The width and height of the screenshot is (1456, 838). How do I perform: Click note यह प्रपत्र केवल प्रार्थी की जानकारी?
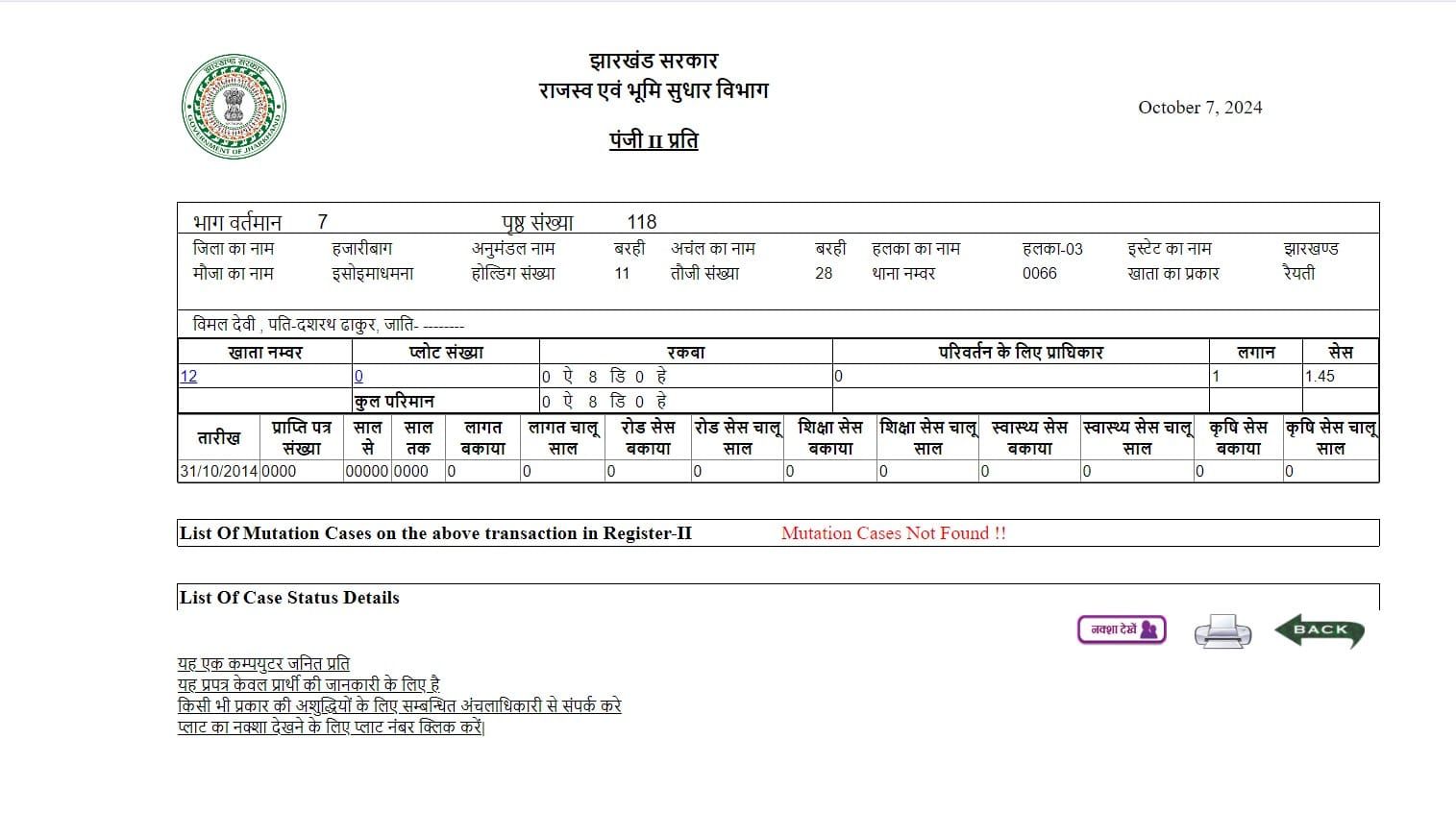[308, 684]
